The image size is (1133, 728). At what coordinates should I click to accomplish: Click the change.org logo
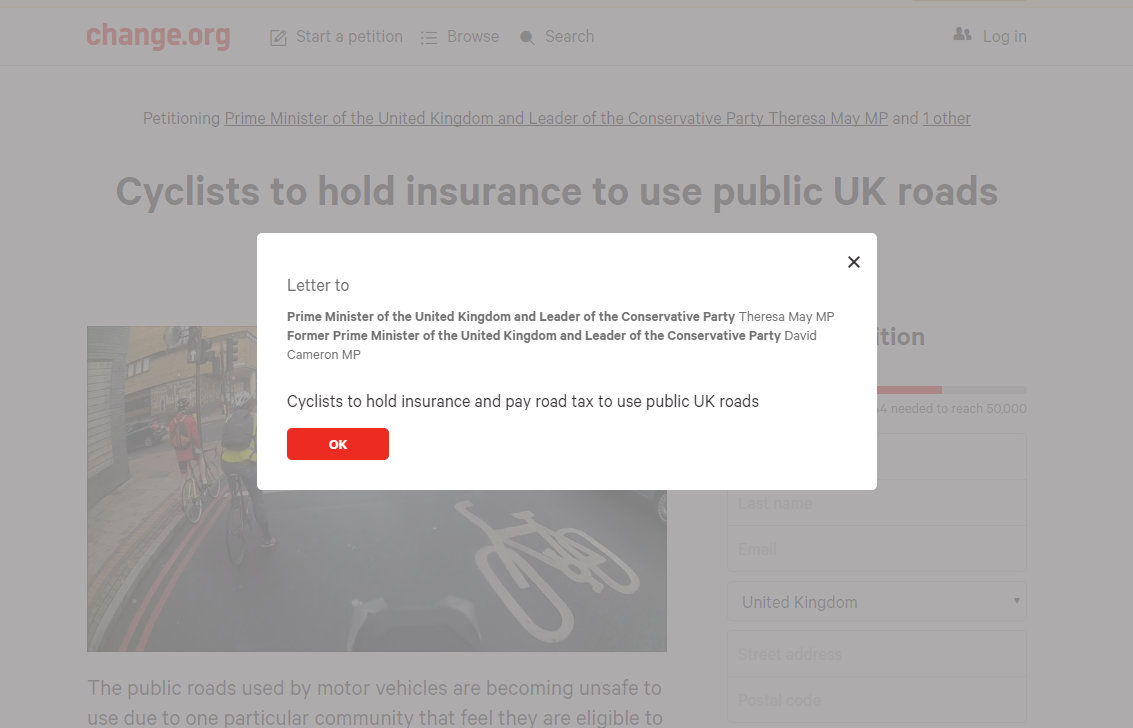158,36
